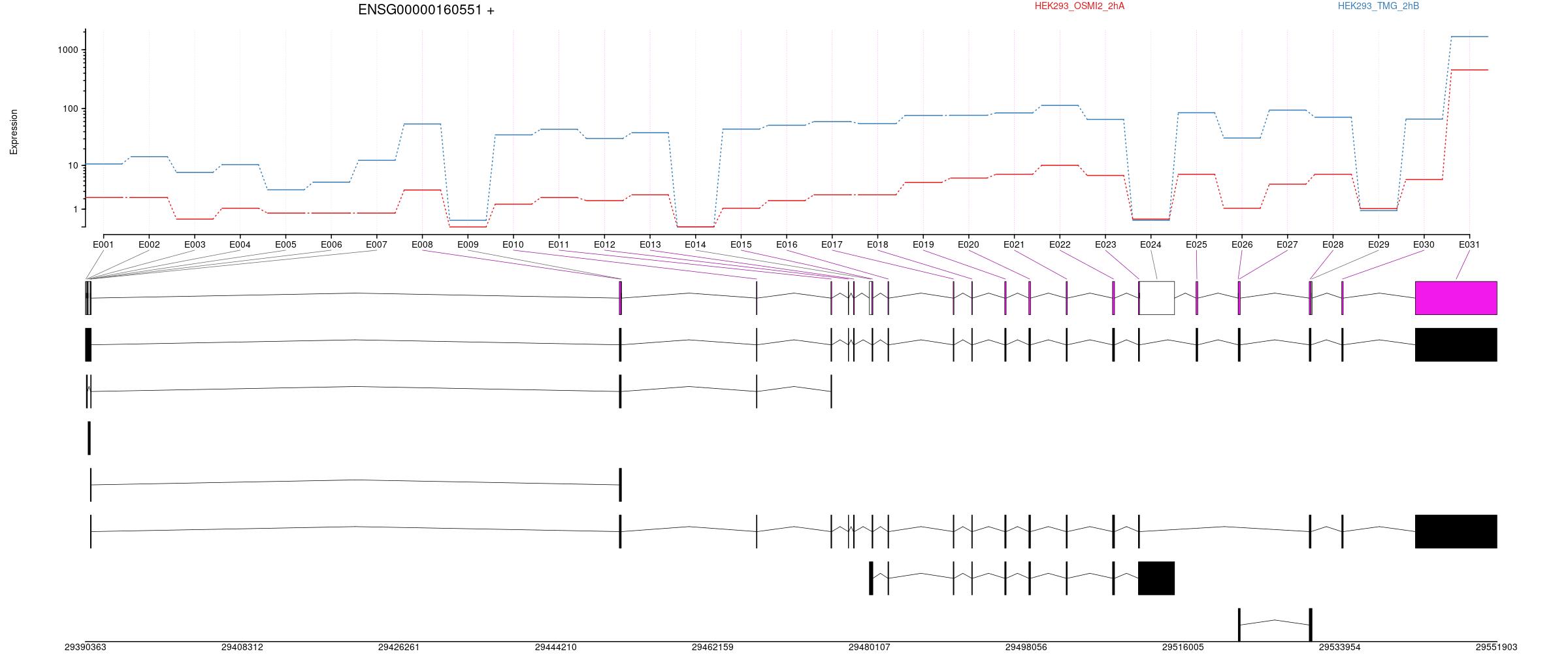
Task: Click the exon label E011
Action: coord(559,245)
